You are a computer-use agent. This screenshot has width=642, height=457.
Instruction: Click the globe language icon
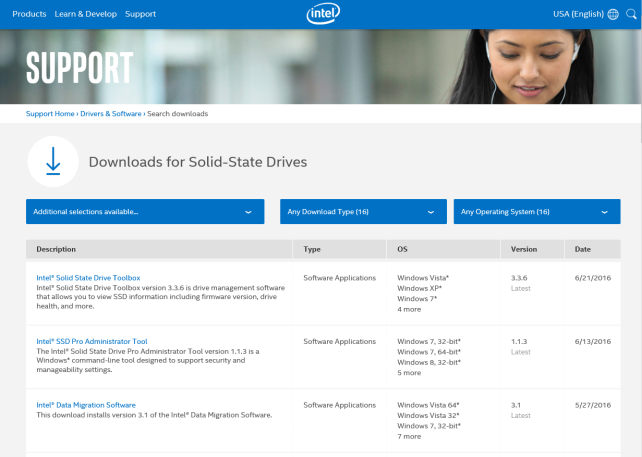(x=613, y=15)
